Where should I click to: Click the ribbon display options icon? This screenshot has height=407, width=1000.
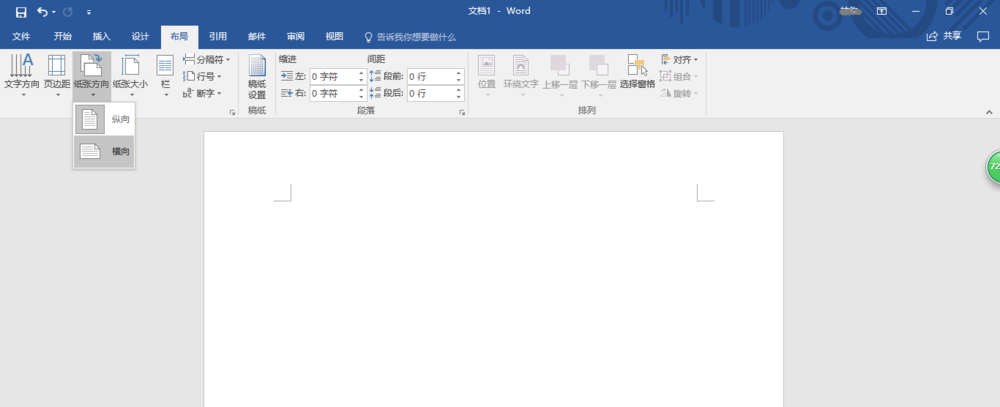click(x=881, y=11)
